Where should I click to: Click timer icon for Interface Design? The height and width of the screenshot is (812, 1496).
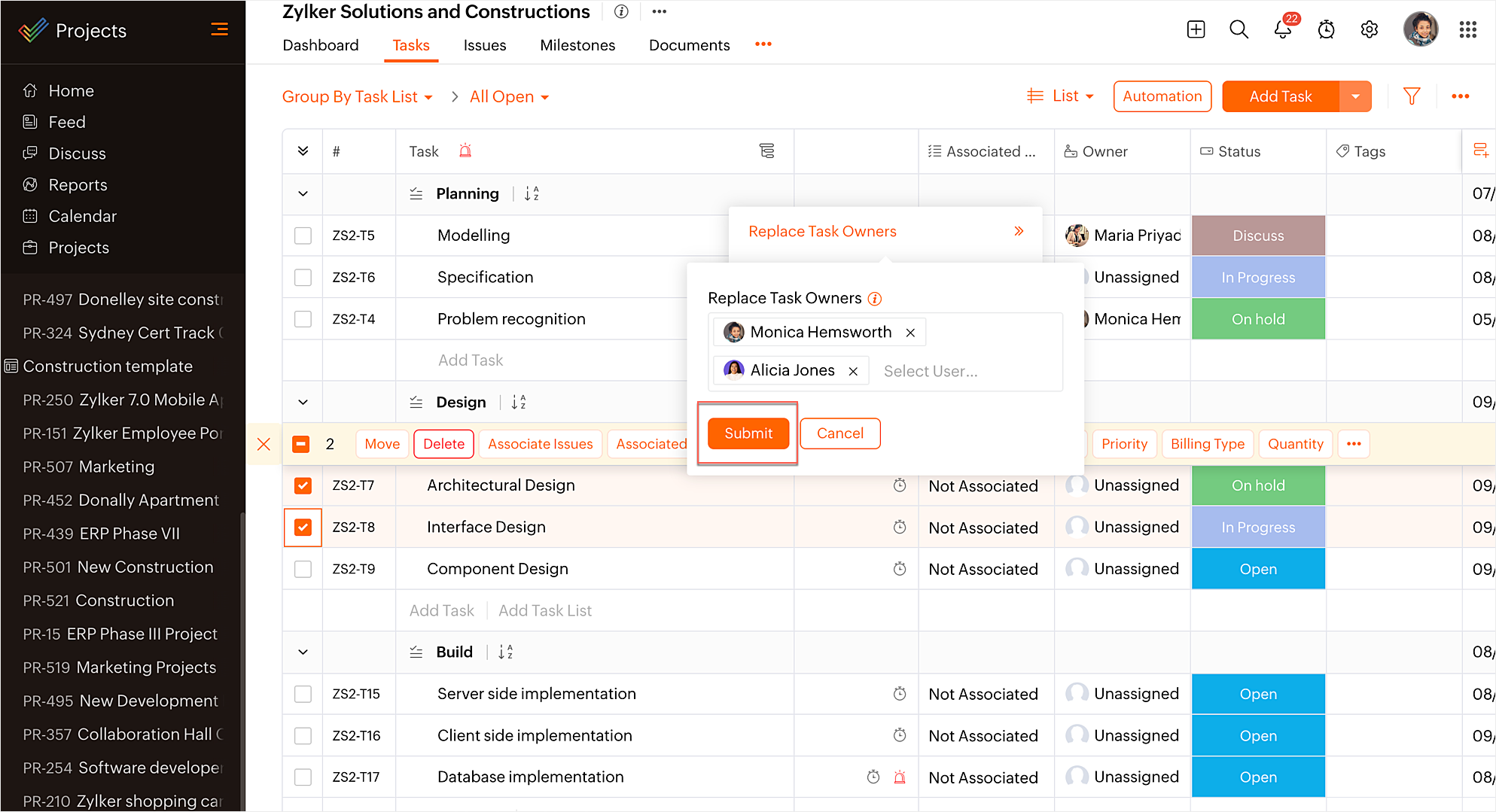pos(899,527)
